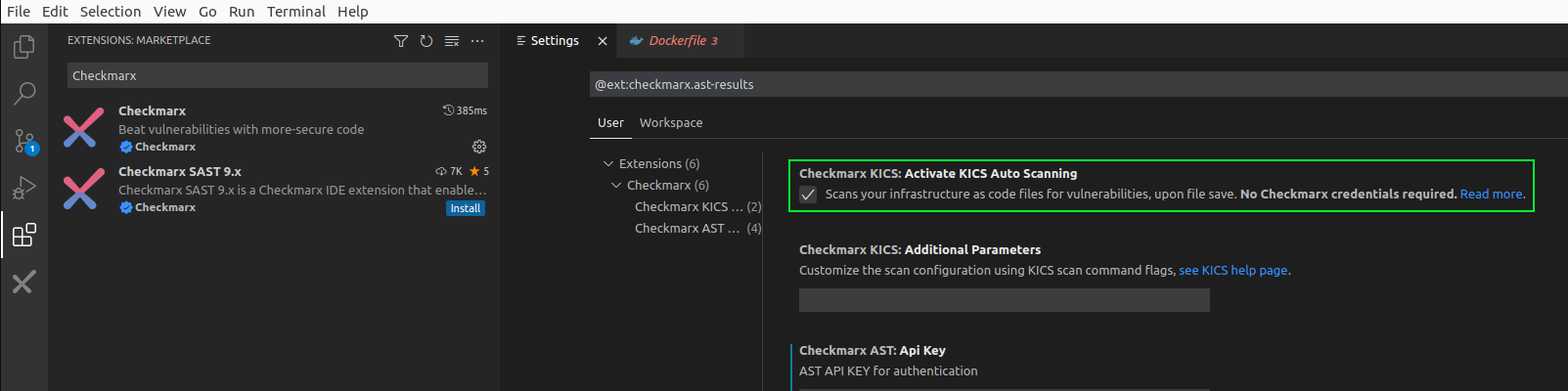
Task: Click the filter extensions funnel icon
Action: [x=401, y=41]
